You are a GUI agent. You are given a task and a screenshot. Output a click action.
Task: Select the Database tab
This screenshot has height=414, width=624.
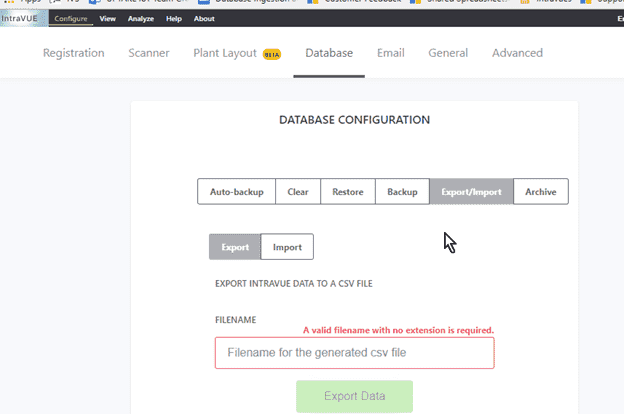(329, 53)
